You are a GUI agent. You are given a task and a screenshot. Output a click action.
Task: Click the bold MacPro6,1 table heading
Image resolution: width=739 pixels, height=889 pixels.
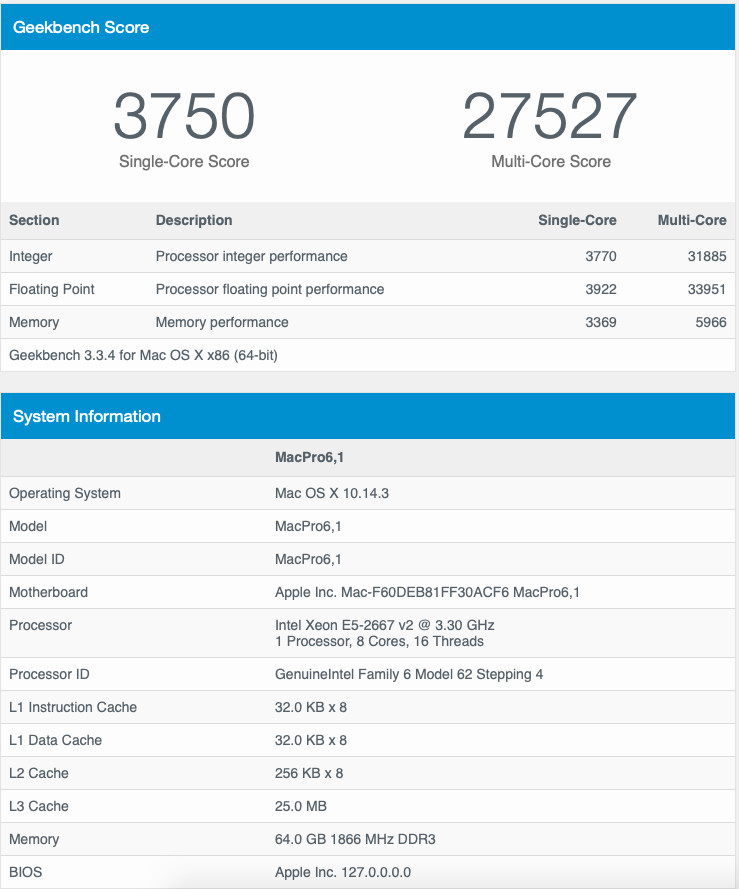tap(309, 457)
